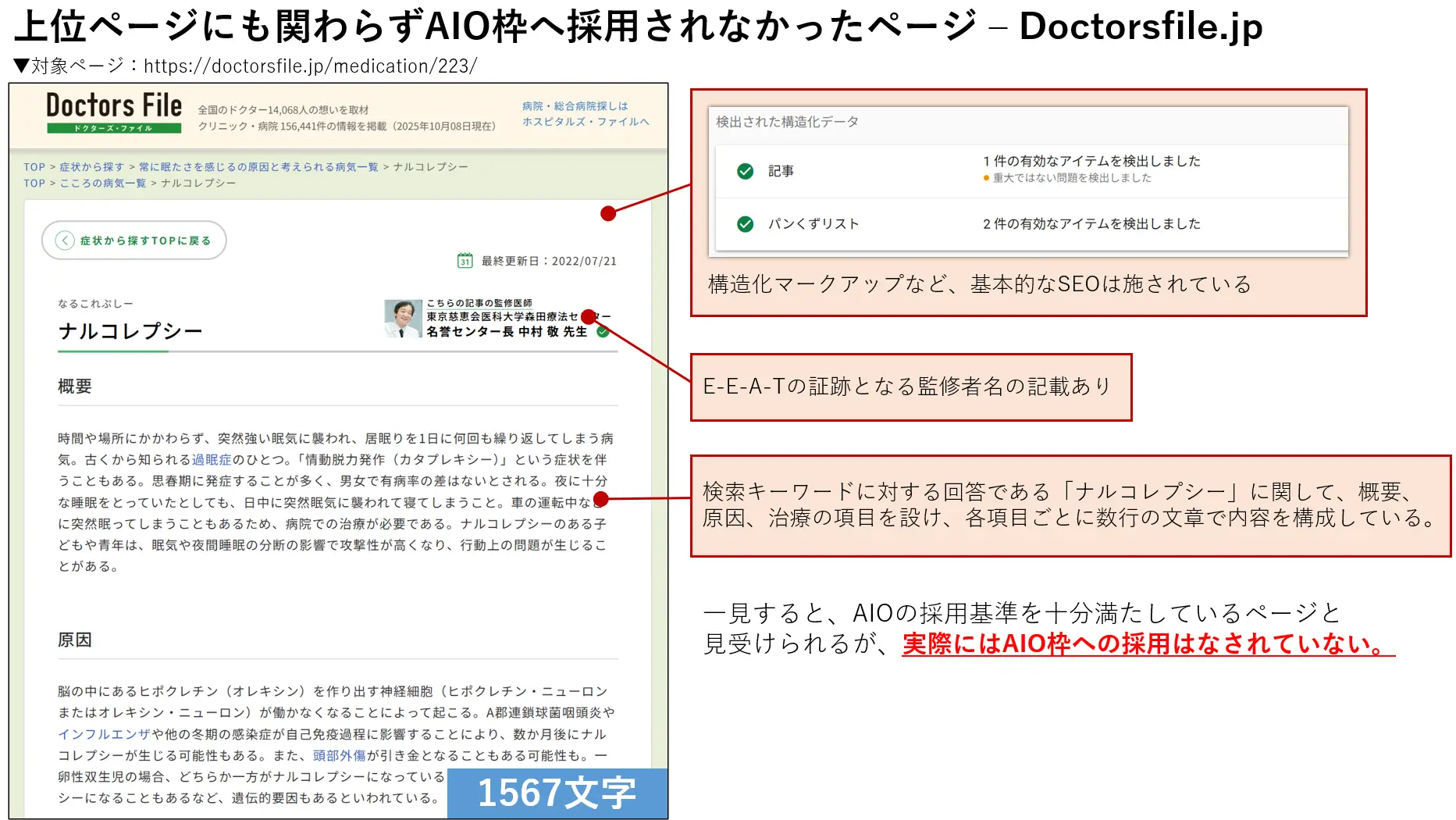Click the calendar icon beside 最終更新日
The image size is (1456, 820).
(x=466, y=261)
